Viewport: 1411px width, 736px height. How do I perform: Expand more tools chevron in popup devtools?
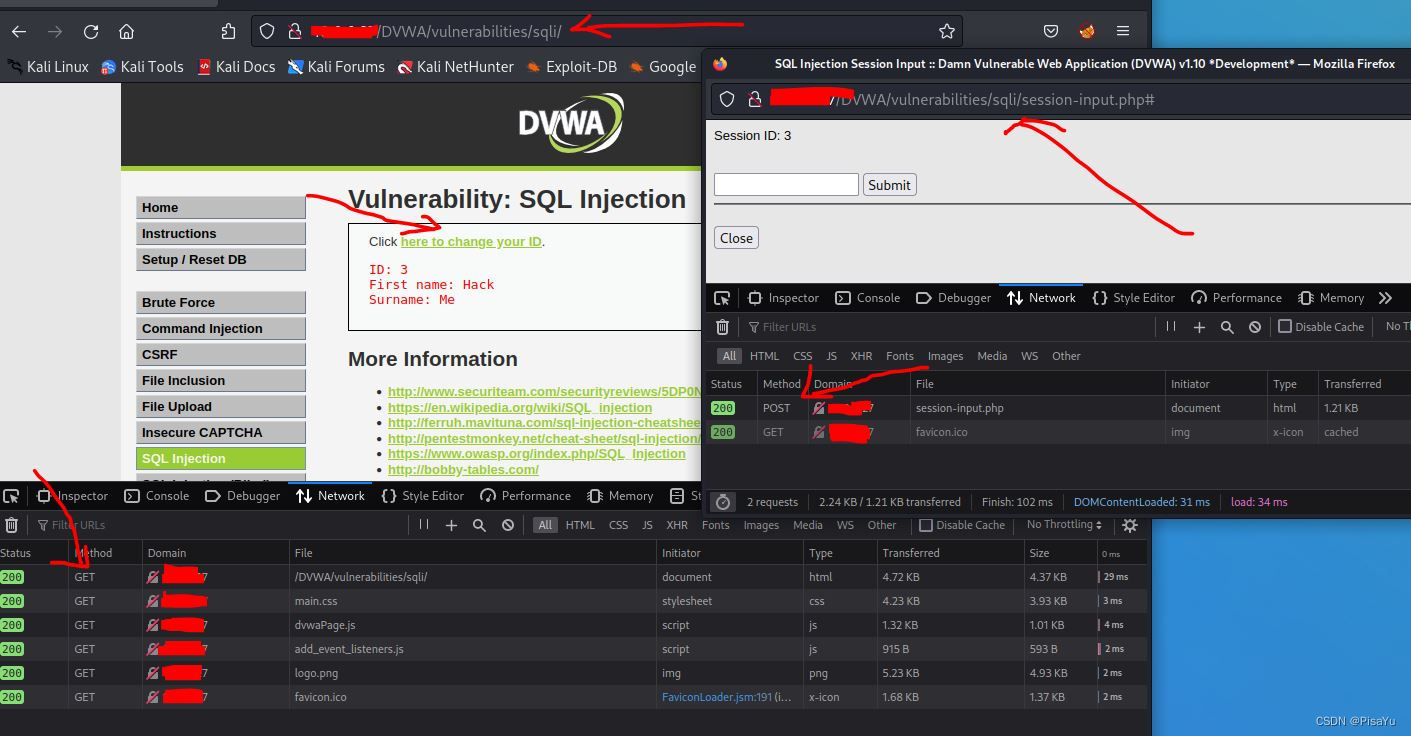[x=1385, y=298]
